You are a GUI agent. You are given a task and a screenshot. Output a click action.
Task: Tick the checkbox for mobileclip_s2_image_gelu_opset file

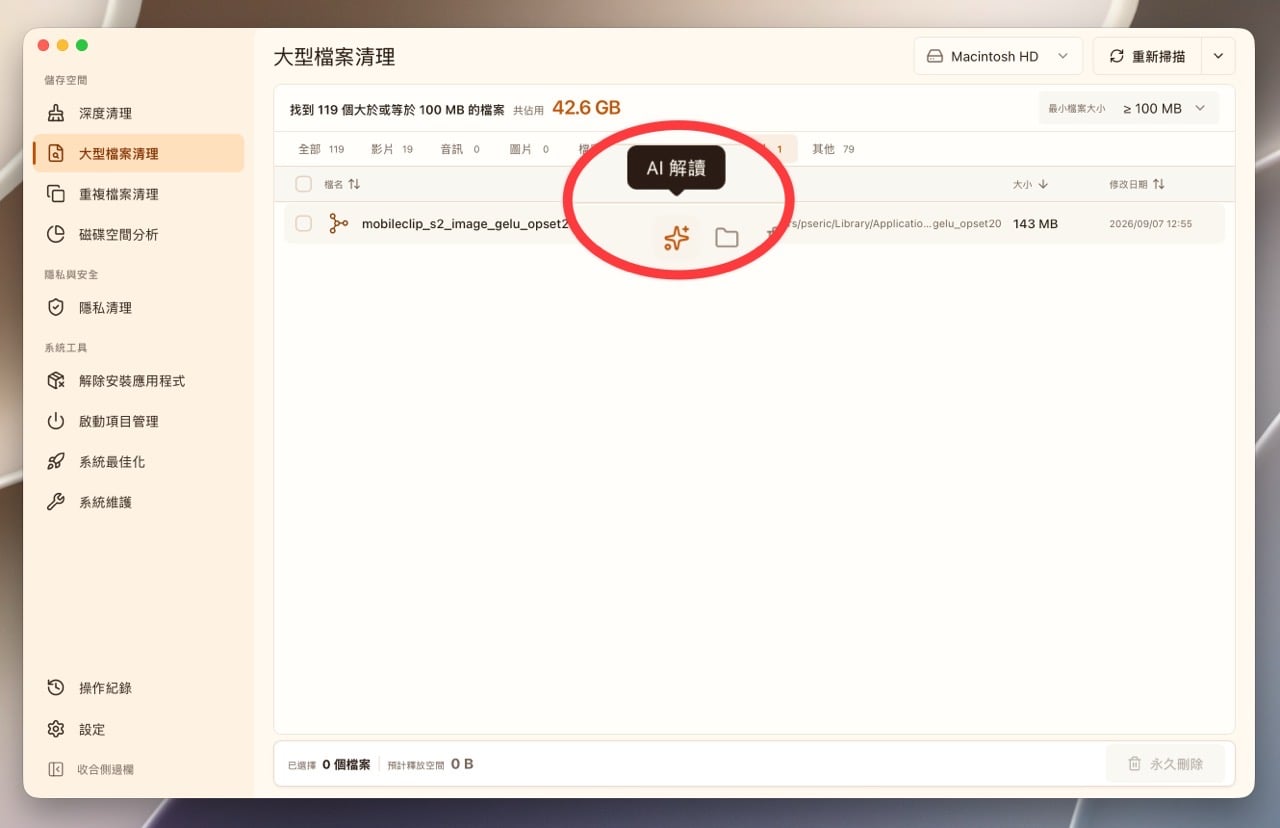[x=304, y=224]
